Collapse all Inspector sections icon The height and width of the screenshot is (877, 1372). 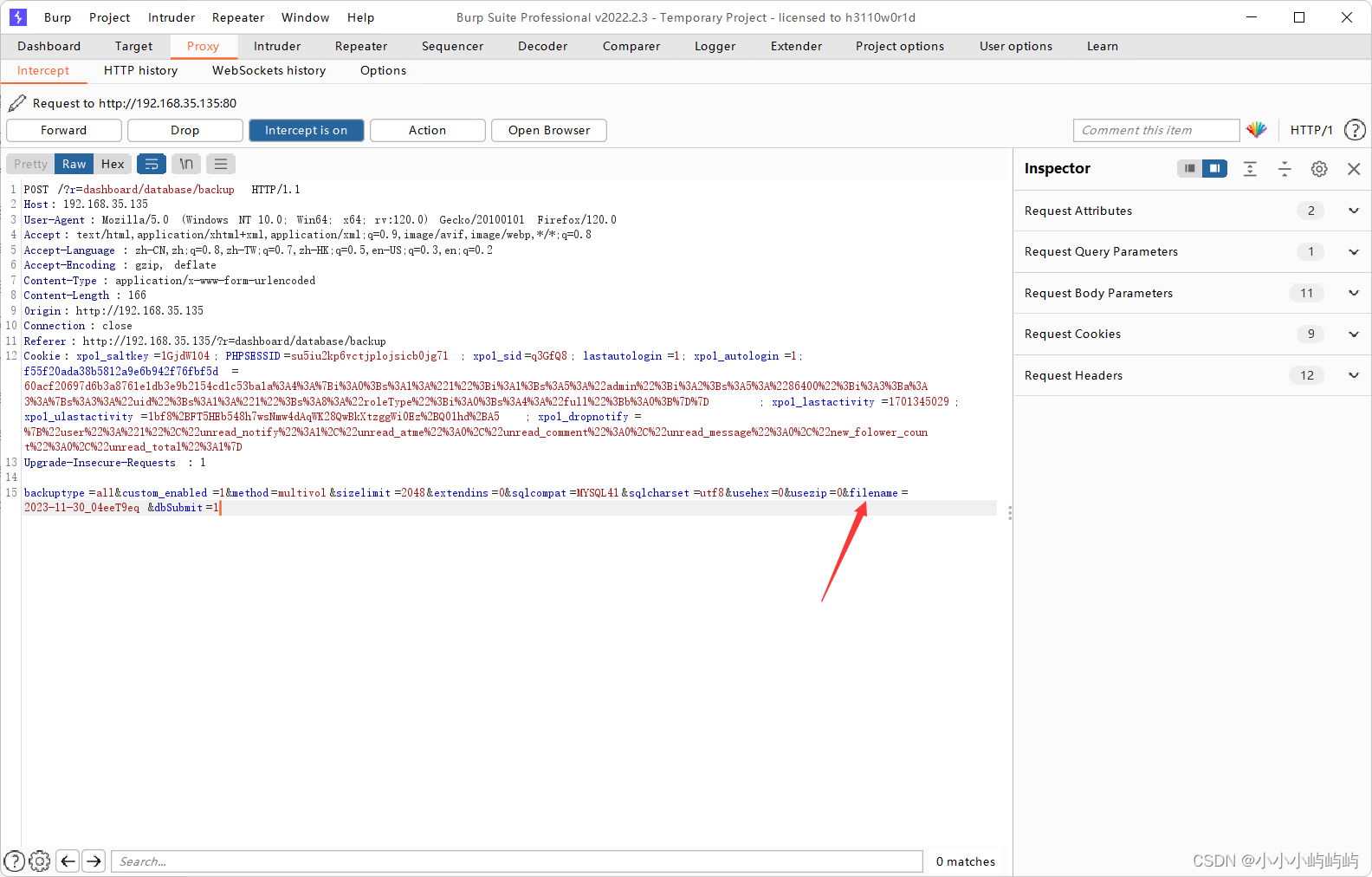(x=1285, y=169)
